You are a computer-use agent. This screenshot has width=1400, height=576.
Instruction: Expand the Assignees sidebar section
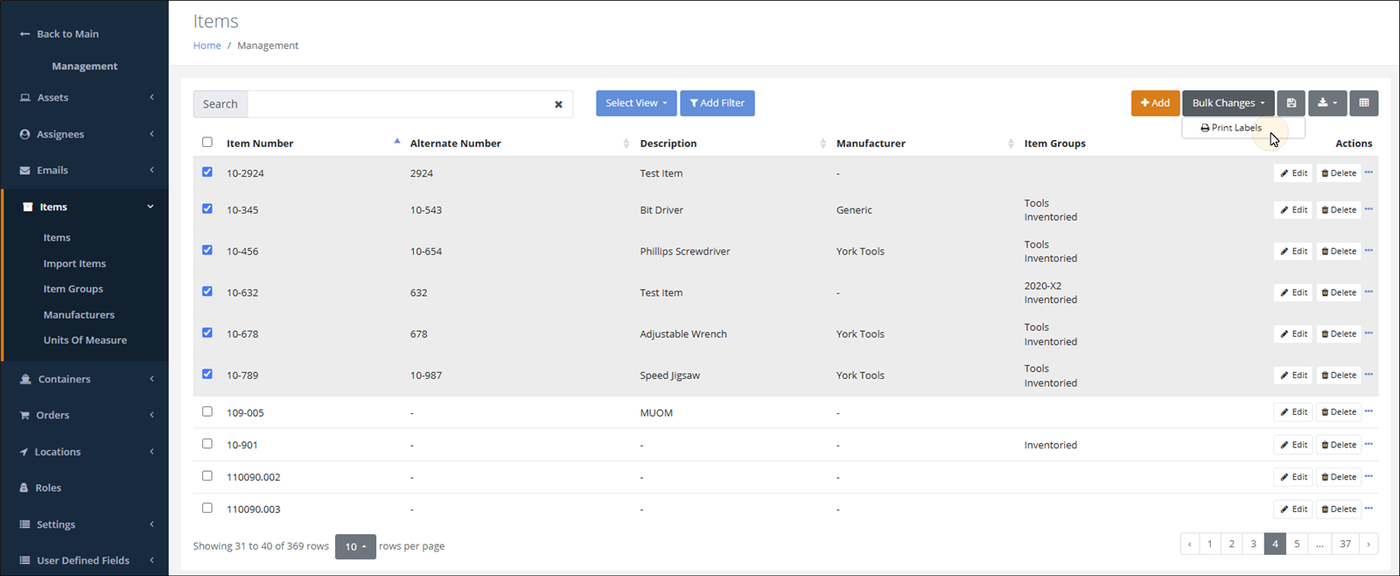(x=84, y=134)
